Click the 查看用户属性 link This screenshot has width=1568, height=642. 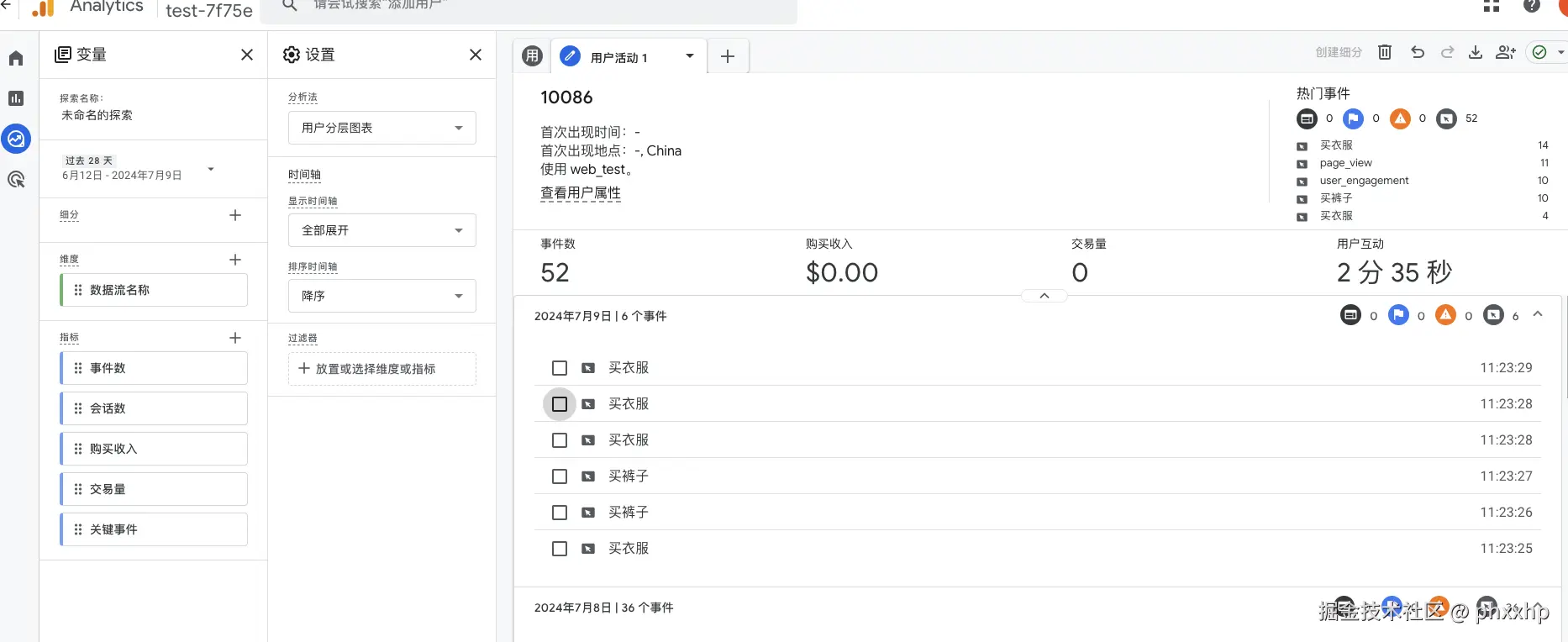[581, 193]
